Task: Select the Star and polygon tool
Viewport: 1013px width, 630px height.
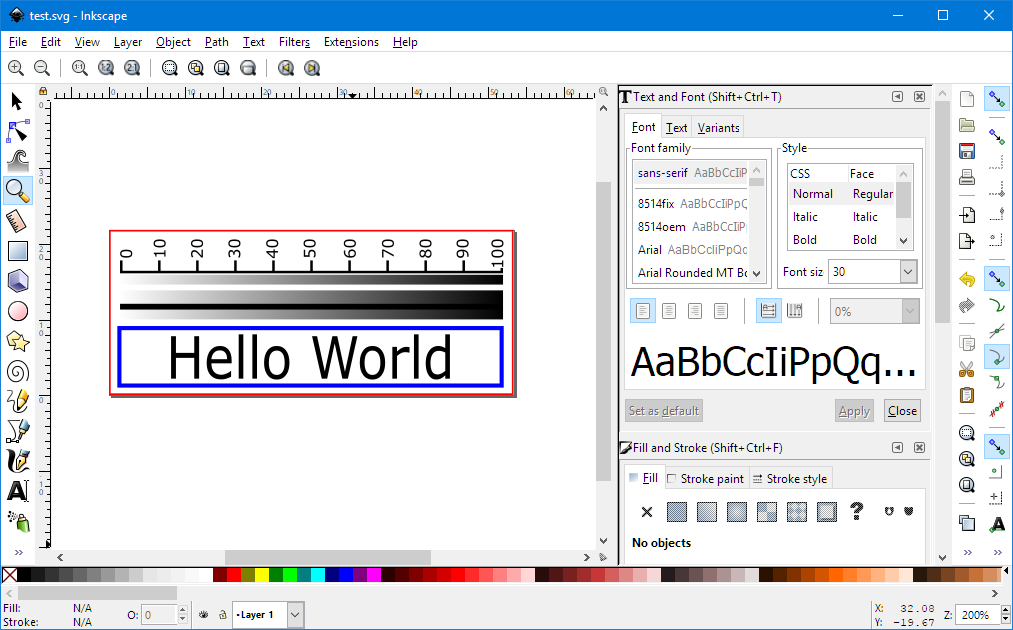Action: tap(17, 341)
